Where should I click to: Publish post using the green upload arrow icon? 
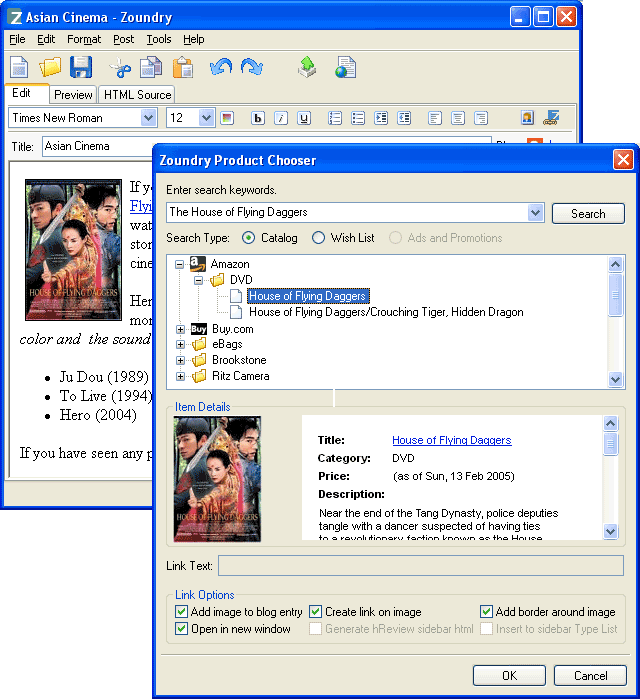pos(307,67)
